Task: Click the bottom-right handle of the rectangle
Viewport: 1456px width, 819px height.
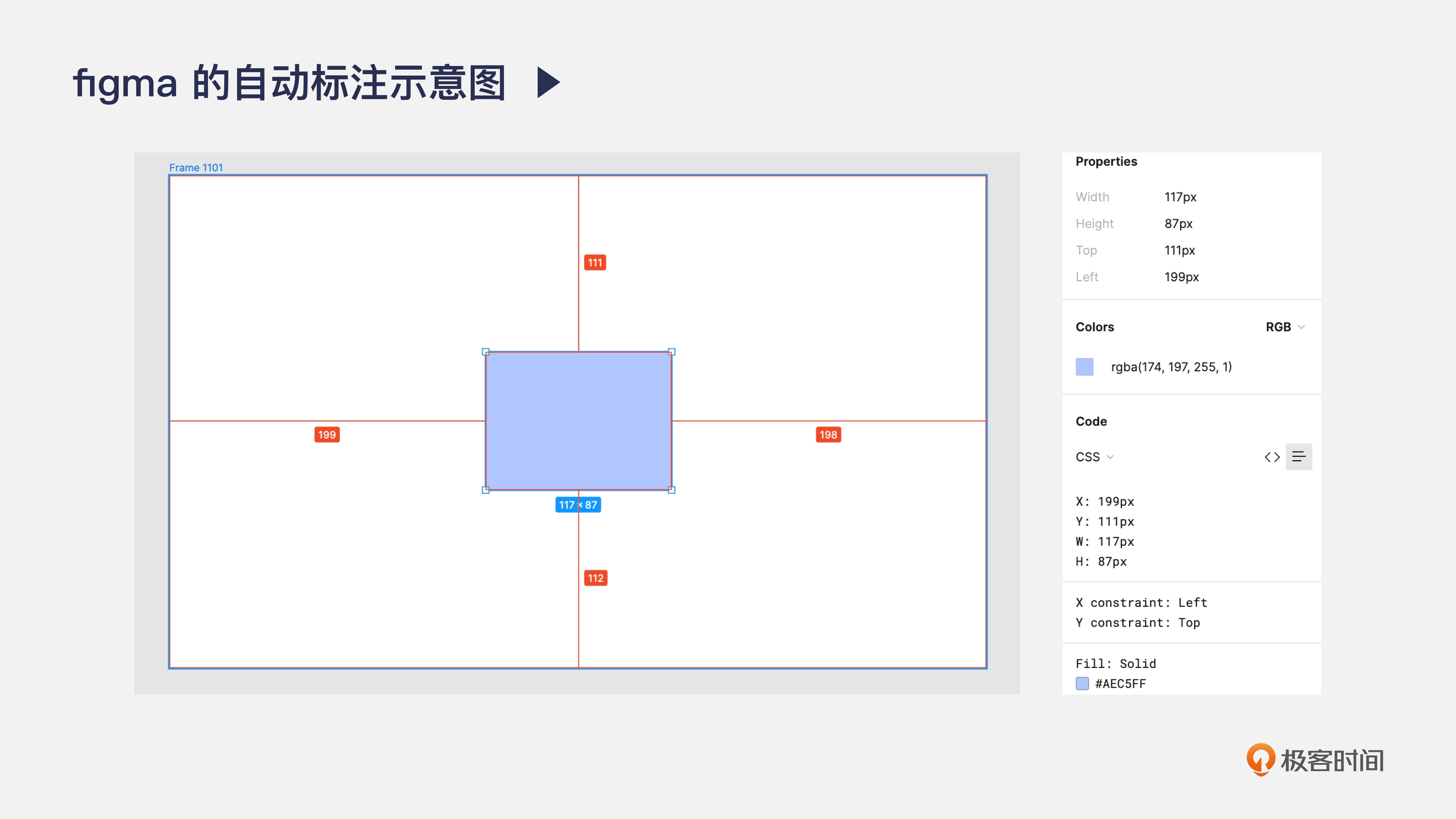Action: coord(671,490)
